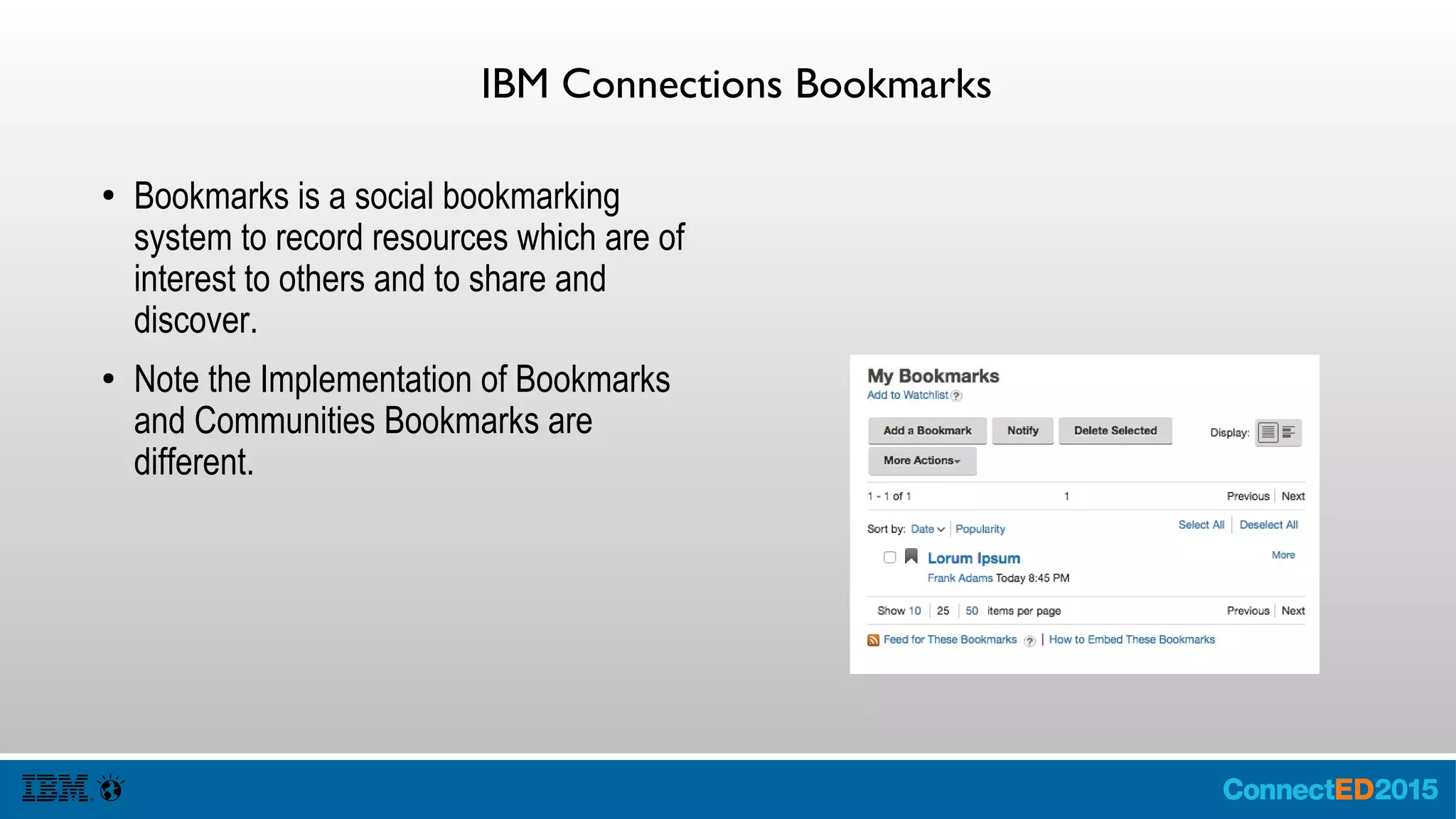The image size is (1456, 819).
Task: Click the bookmark icon beside Lorum Ipsum
Action: 911,556
